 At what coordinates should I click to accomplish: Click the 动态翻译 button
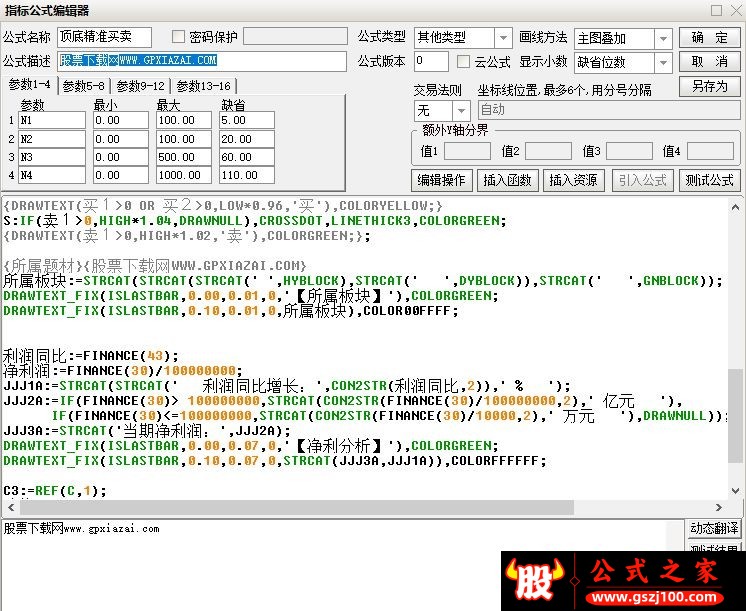click(x=714, y=529)
